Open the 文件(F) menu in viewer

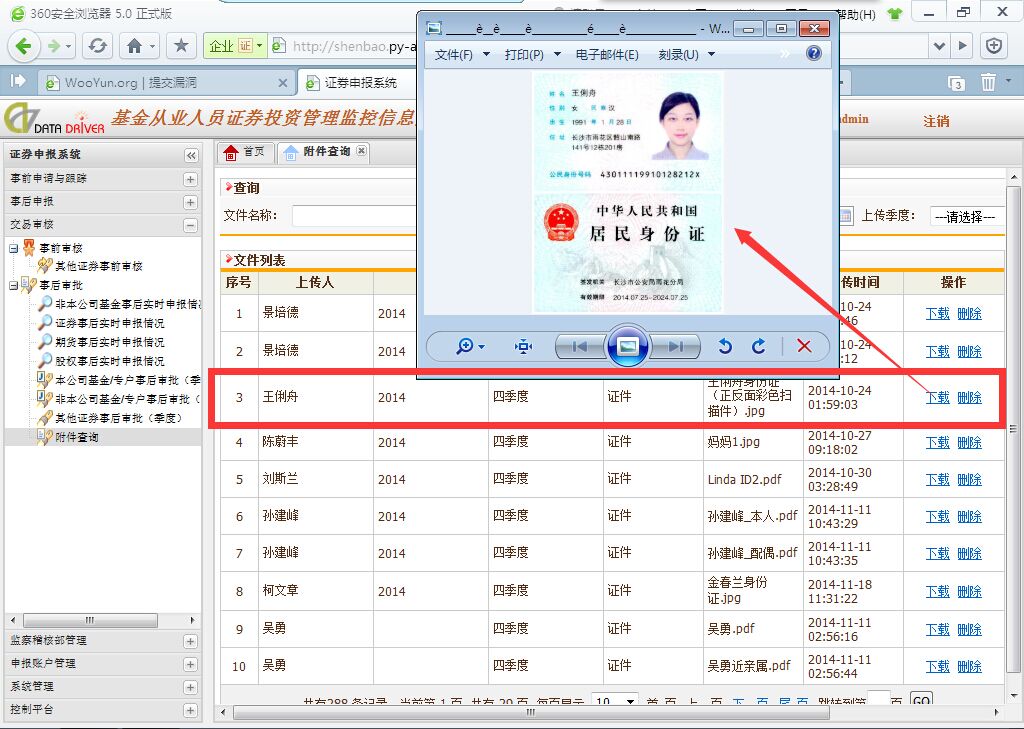(461, 54)
